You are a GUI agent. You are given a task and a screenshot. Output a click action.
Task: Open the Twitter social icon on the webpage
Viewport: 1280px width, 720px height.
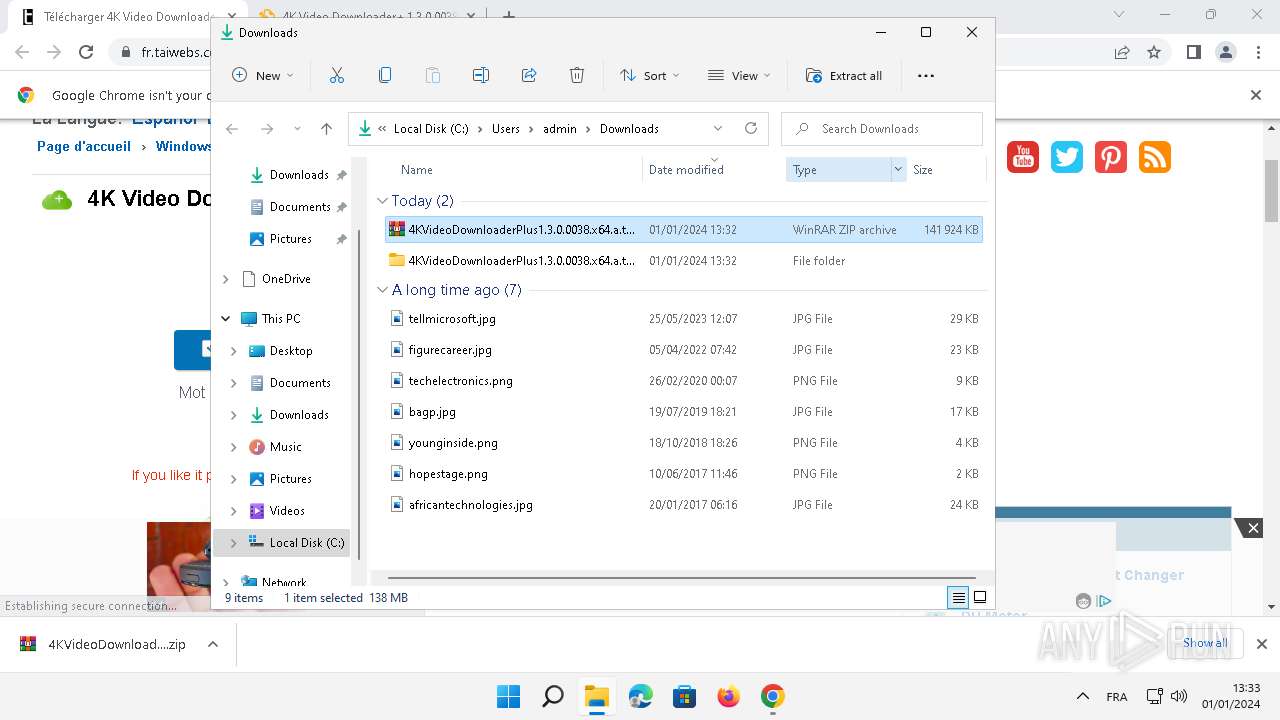pos(1067,157)
